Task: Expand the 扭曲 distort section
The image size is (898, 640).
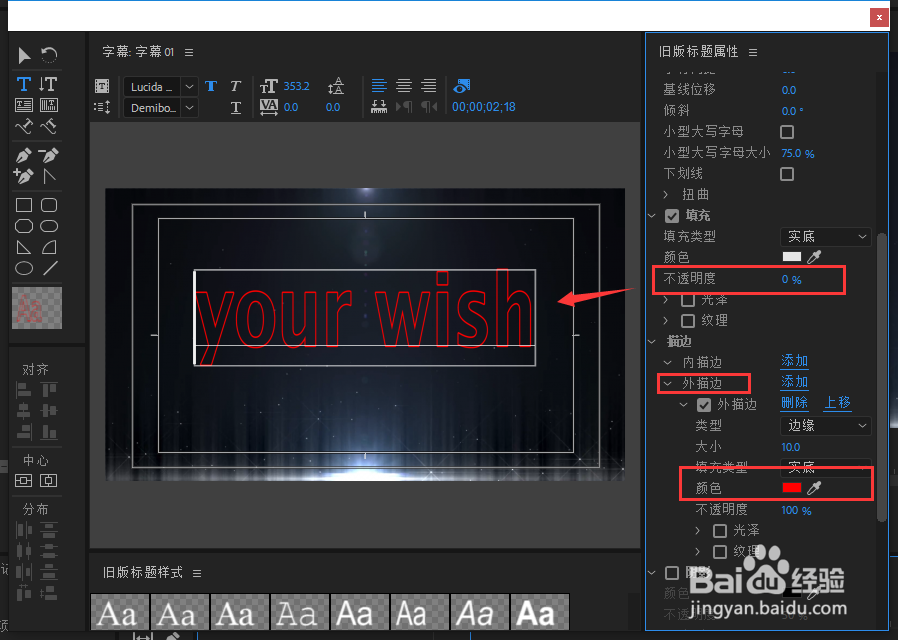Action: (665, 195)
